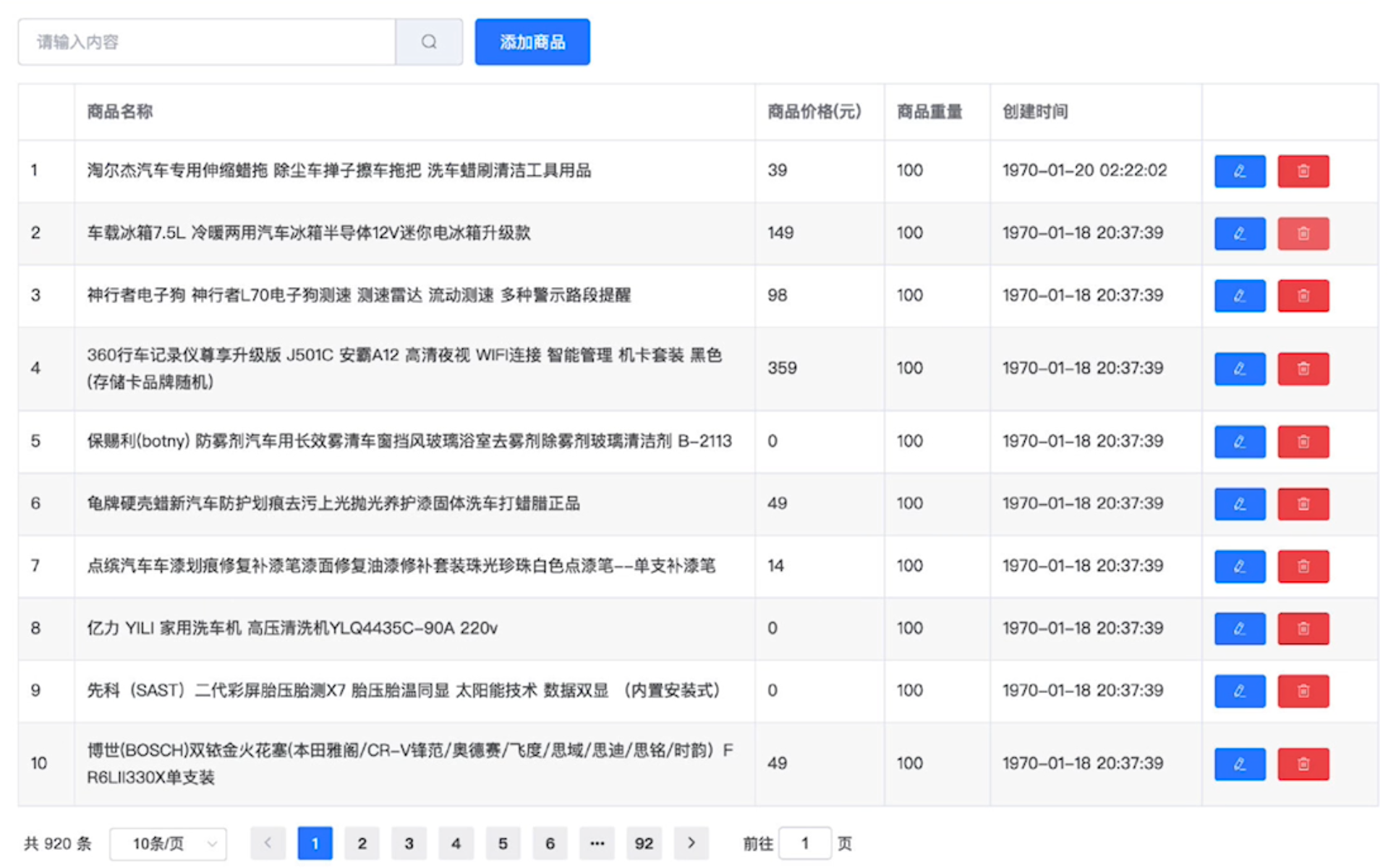The height and width of the screenshot is (868, 1396).
Task: Go to next page arrow
Action: [x=691, y=843]
